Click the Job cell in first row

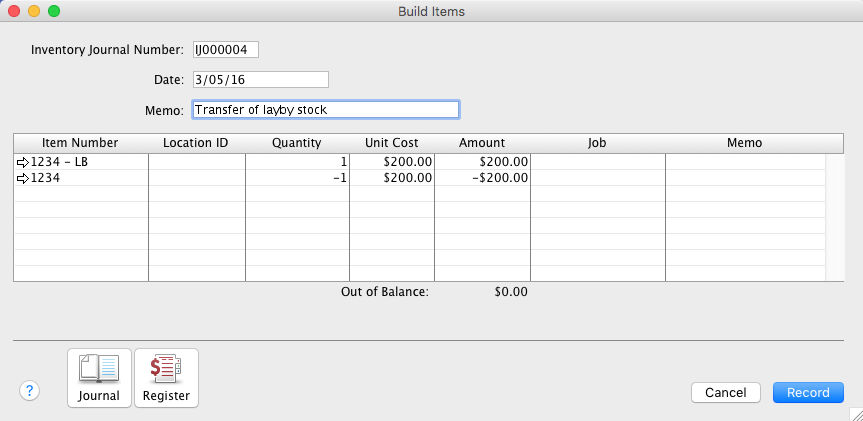597,162
